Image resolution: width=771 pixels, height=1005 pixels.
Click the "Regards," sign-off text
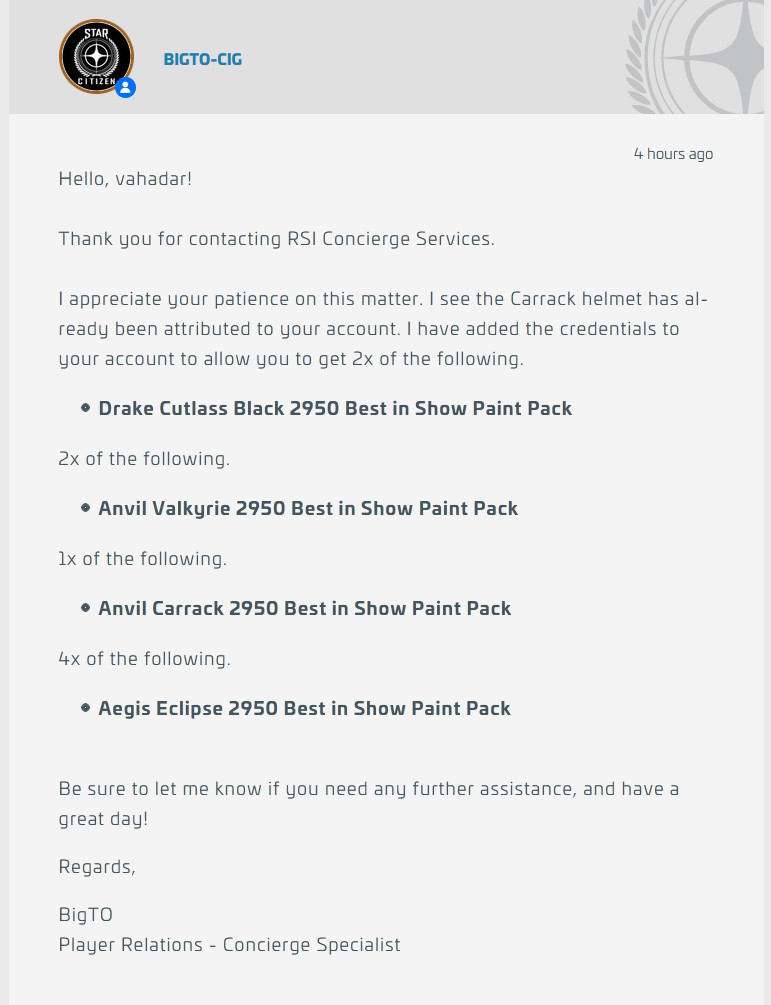(x=97, y=867)
